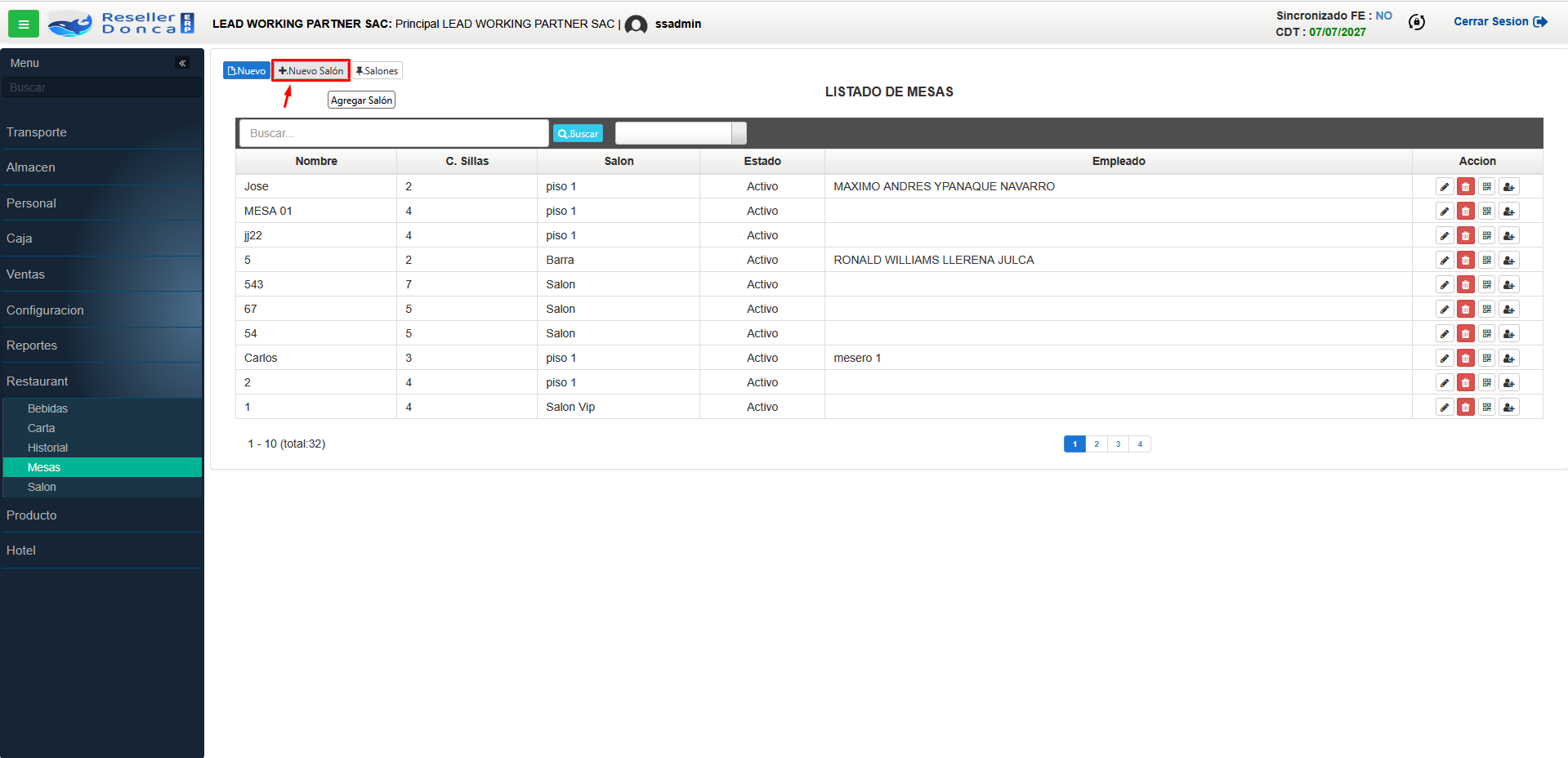Open Bebidas under Restaurant
Image resolution: width=1568 pixels, height=758 pixels.
click(102, 408)
